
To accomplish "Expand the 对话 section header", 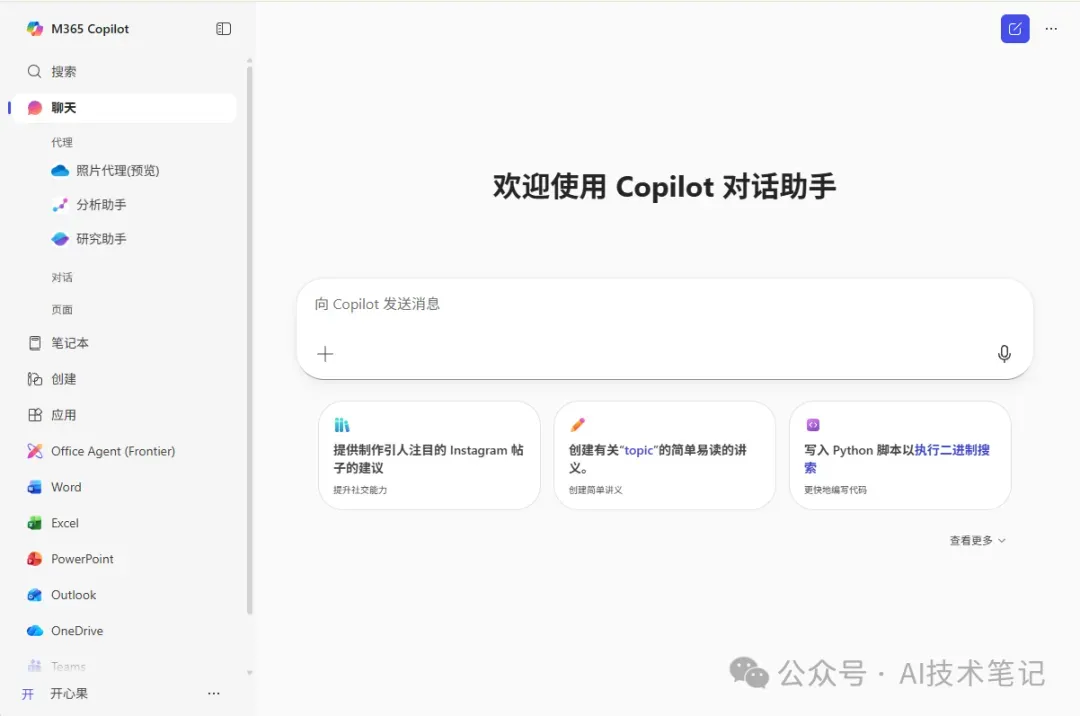I will point(62,277).
